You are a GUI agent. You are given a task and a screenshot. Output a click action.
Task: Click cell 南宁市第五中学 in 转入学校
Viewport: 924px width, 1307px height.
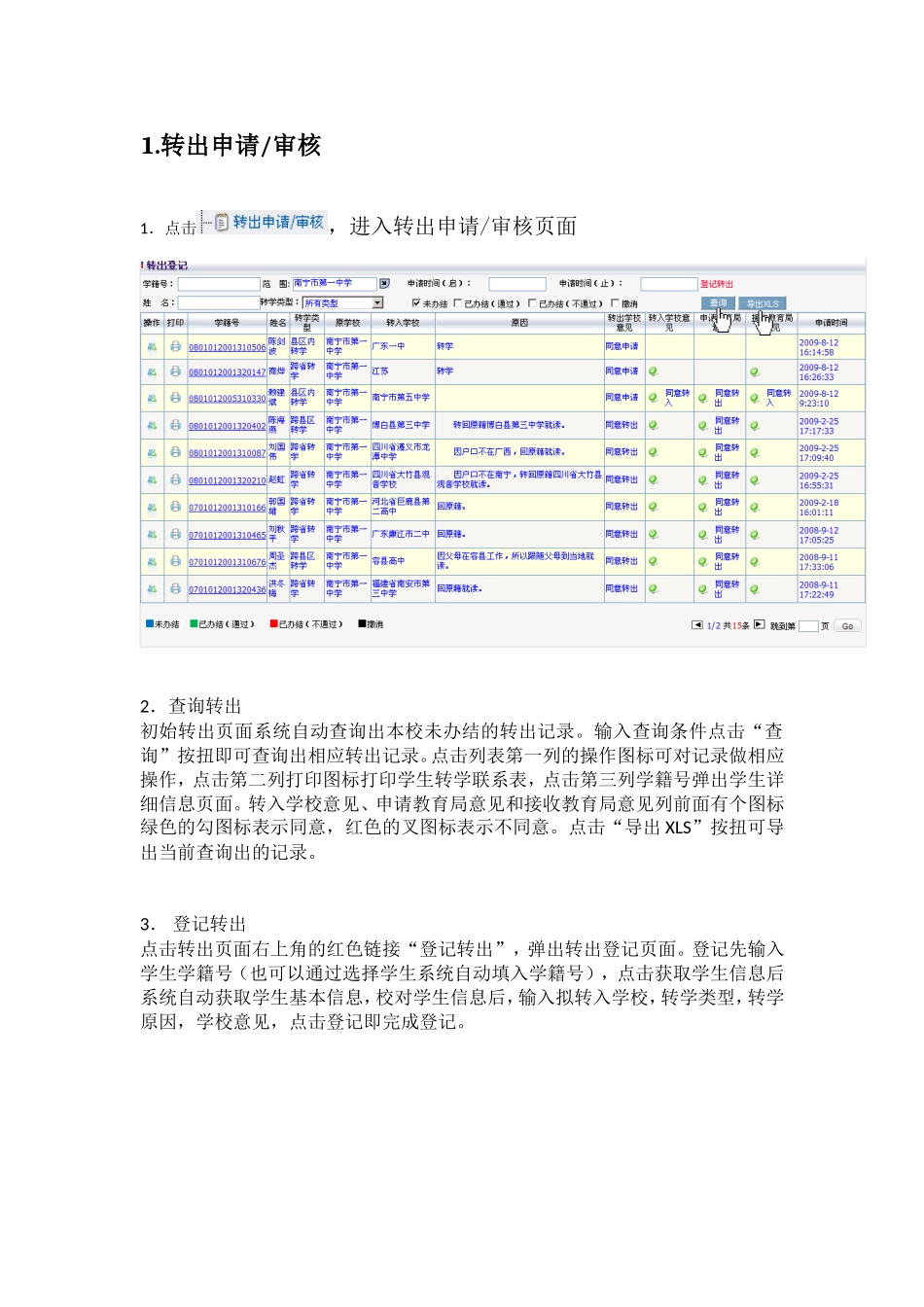tap(401, 398)
